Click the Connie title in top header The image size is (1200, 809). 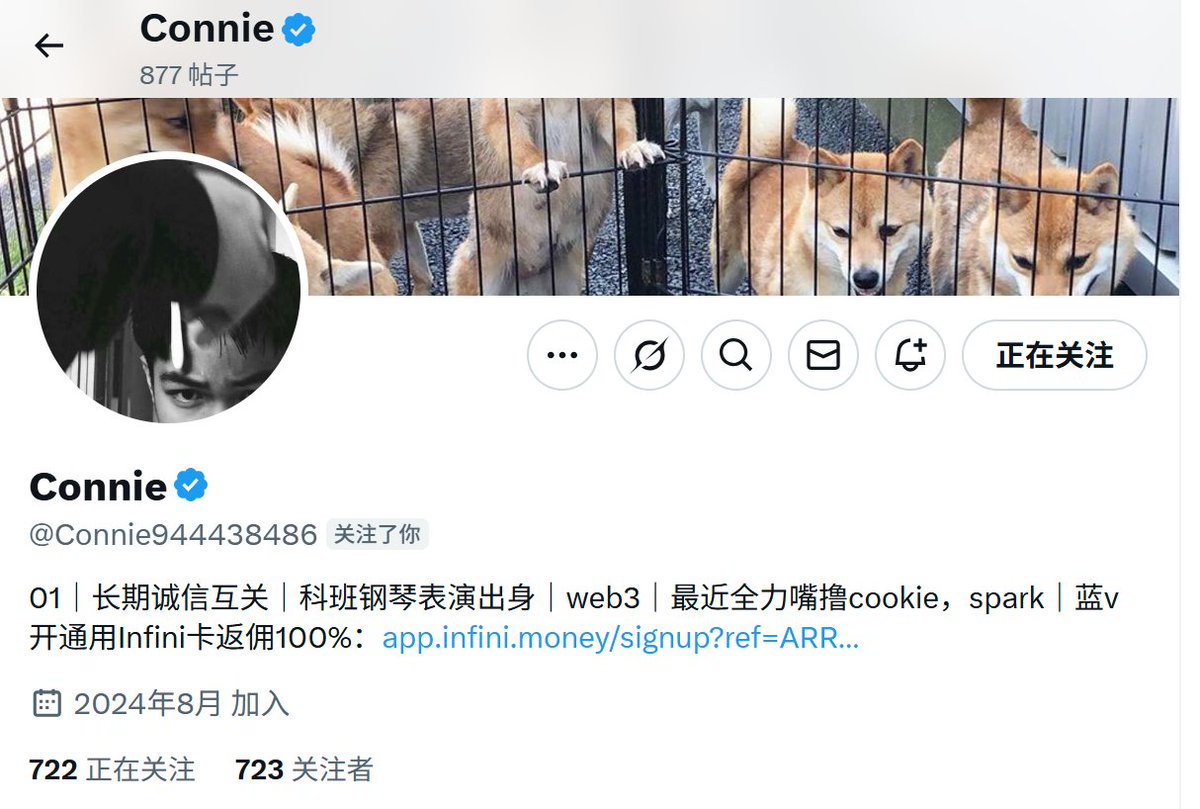pyautogui.click(x=207, y=28)
